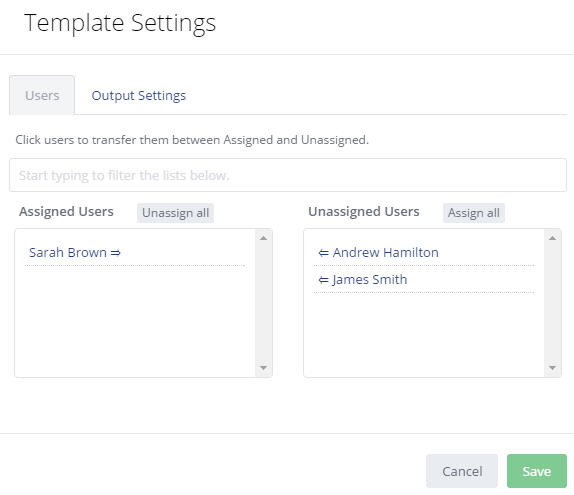574x495 pixels.
Task: Assign all users with Assign all
Action: 474,213
